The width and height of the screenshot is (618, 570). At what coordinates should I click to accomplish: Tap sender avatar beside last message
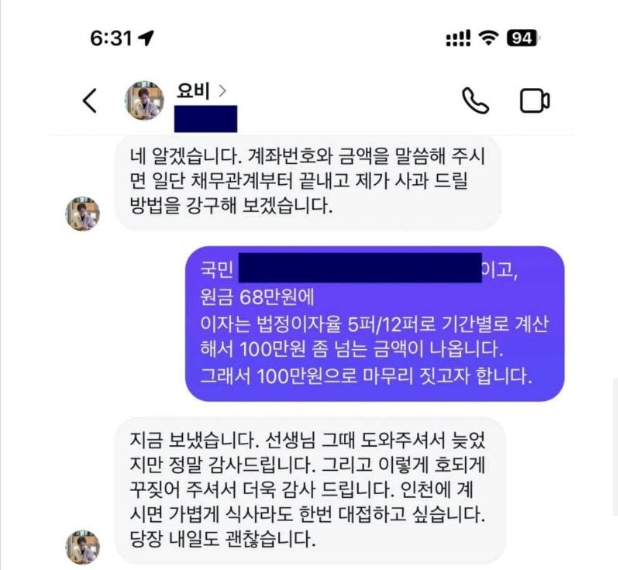point(82,547)
